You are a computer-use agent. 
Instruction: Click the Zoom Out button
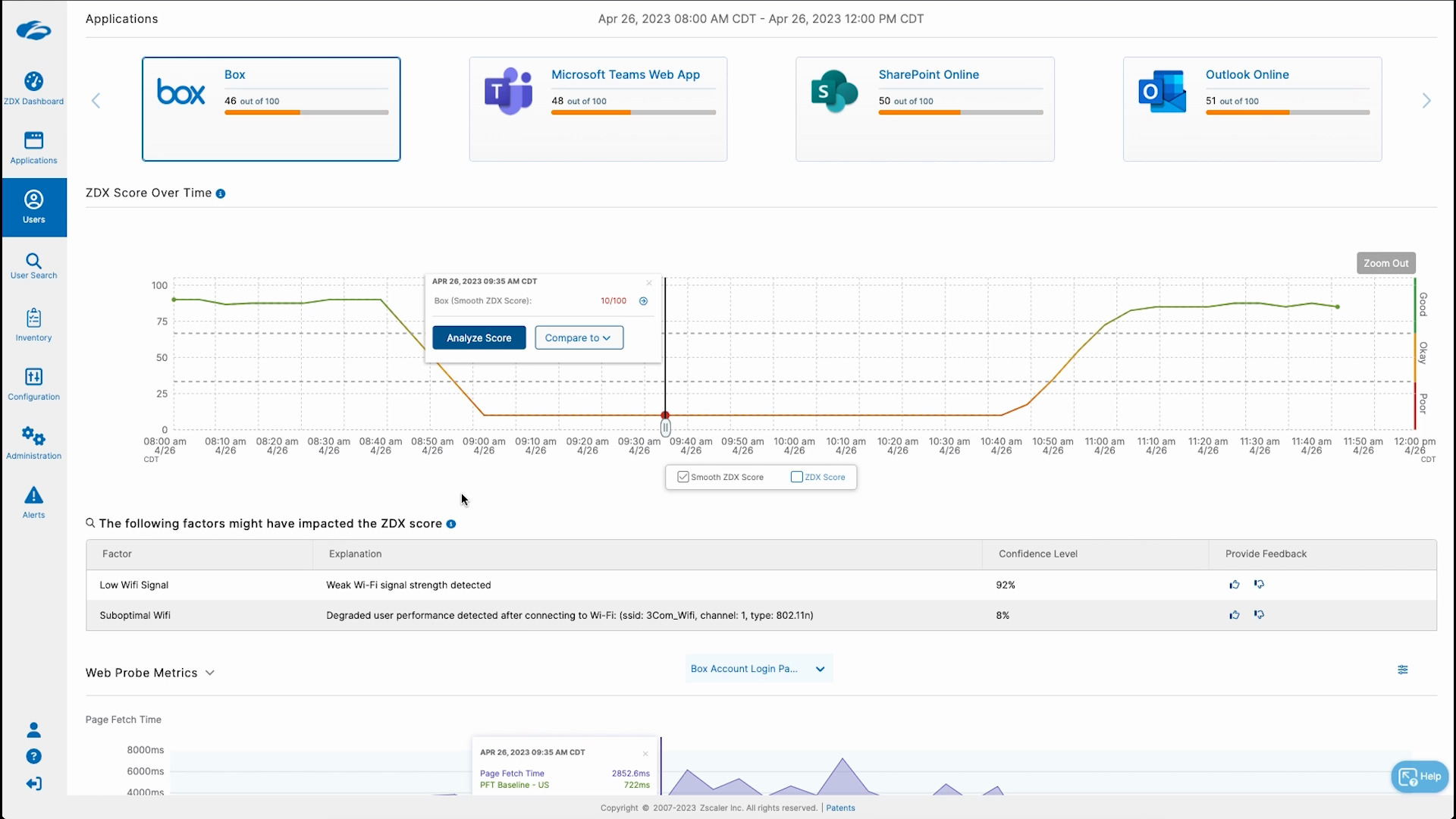point(1385,263)
